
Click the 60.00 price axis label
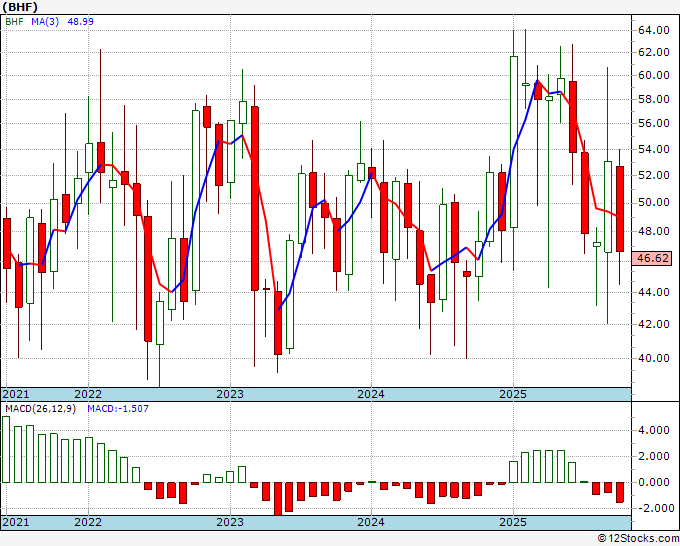click(654, 75)
